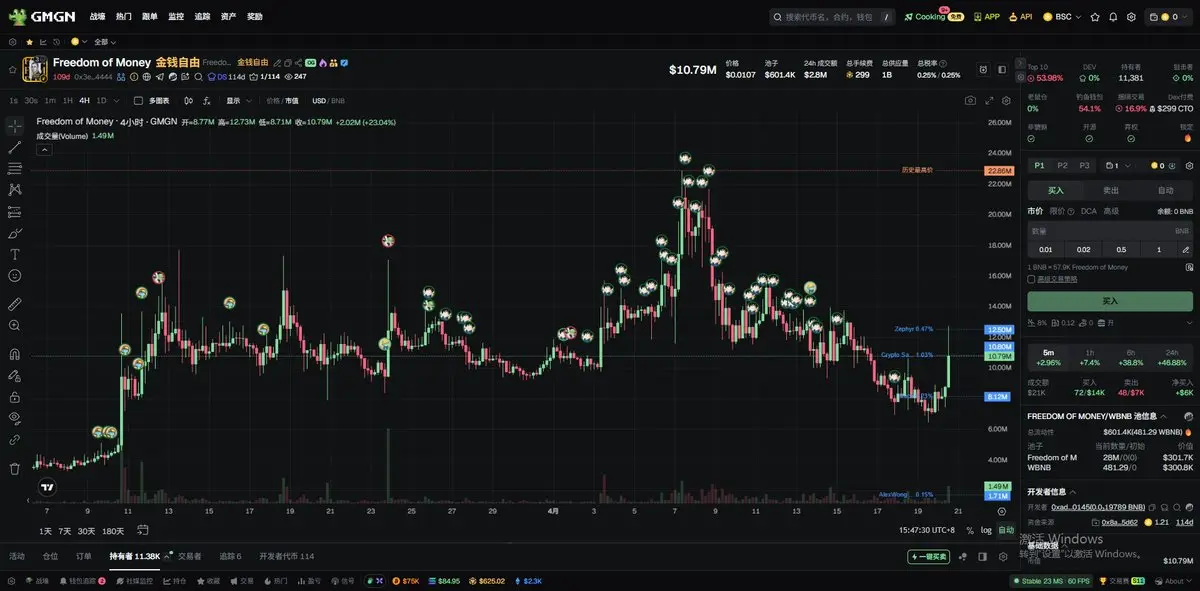Take a chart snapshot with the camera icon
The width and height of the screenshot is (1200, 591).
click(970, 100)
